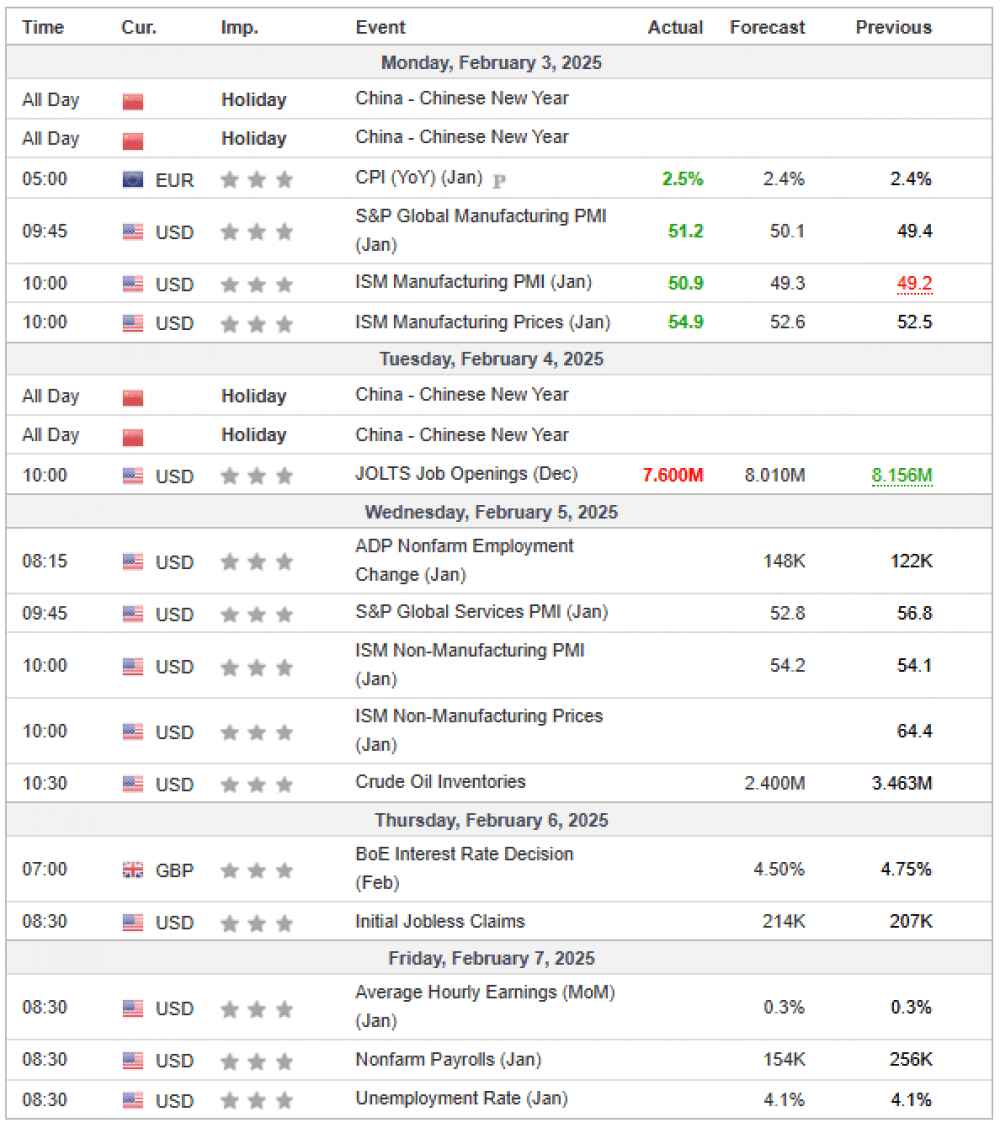Click the importance stars for Initial Jobless Claims
The image size is (1000, 1128).
(257, 922)
